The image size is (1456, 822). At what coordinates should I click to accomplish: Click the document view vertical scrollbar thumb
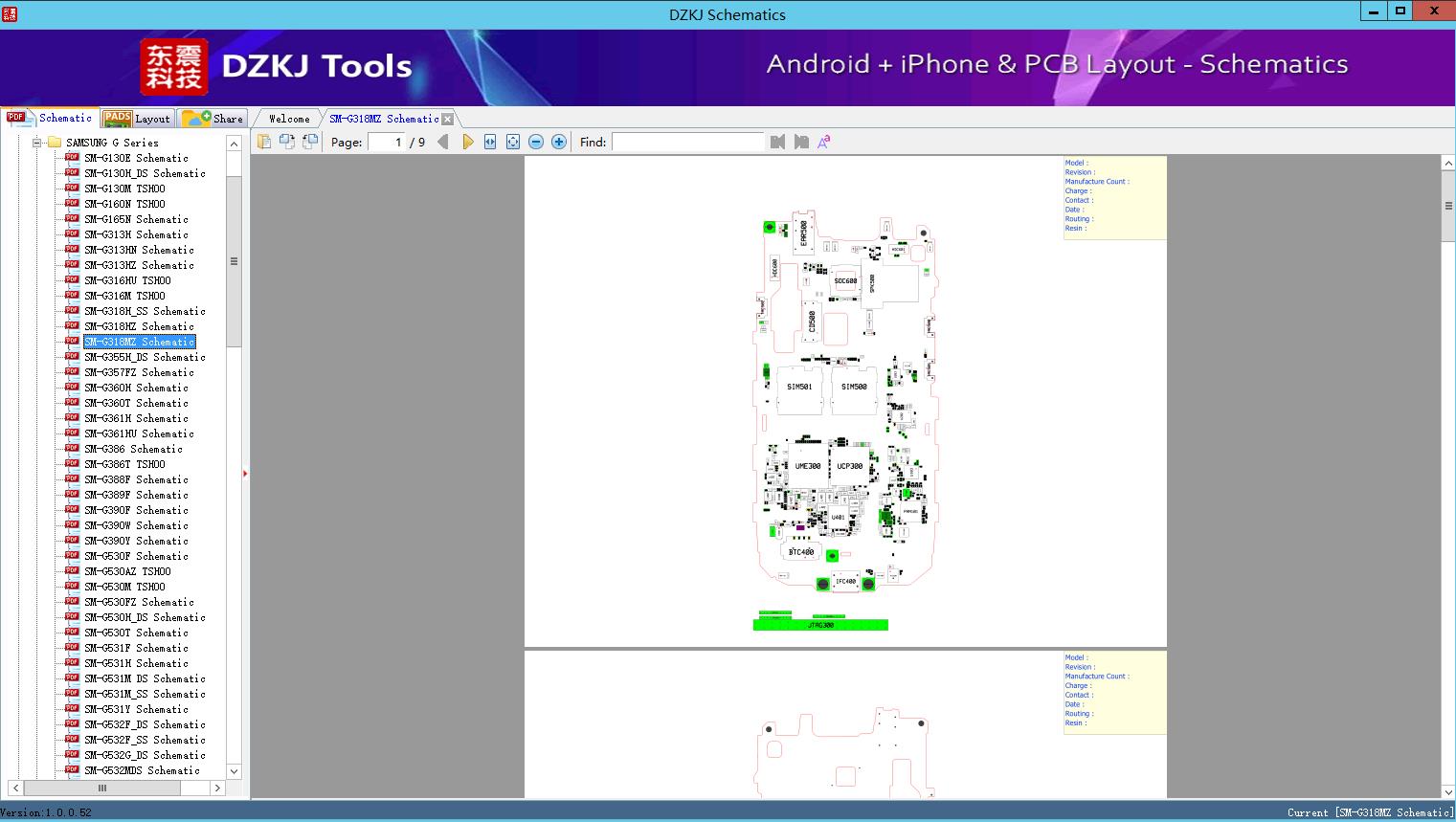1448,206
